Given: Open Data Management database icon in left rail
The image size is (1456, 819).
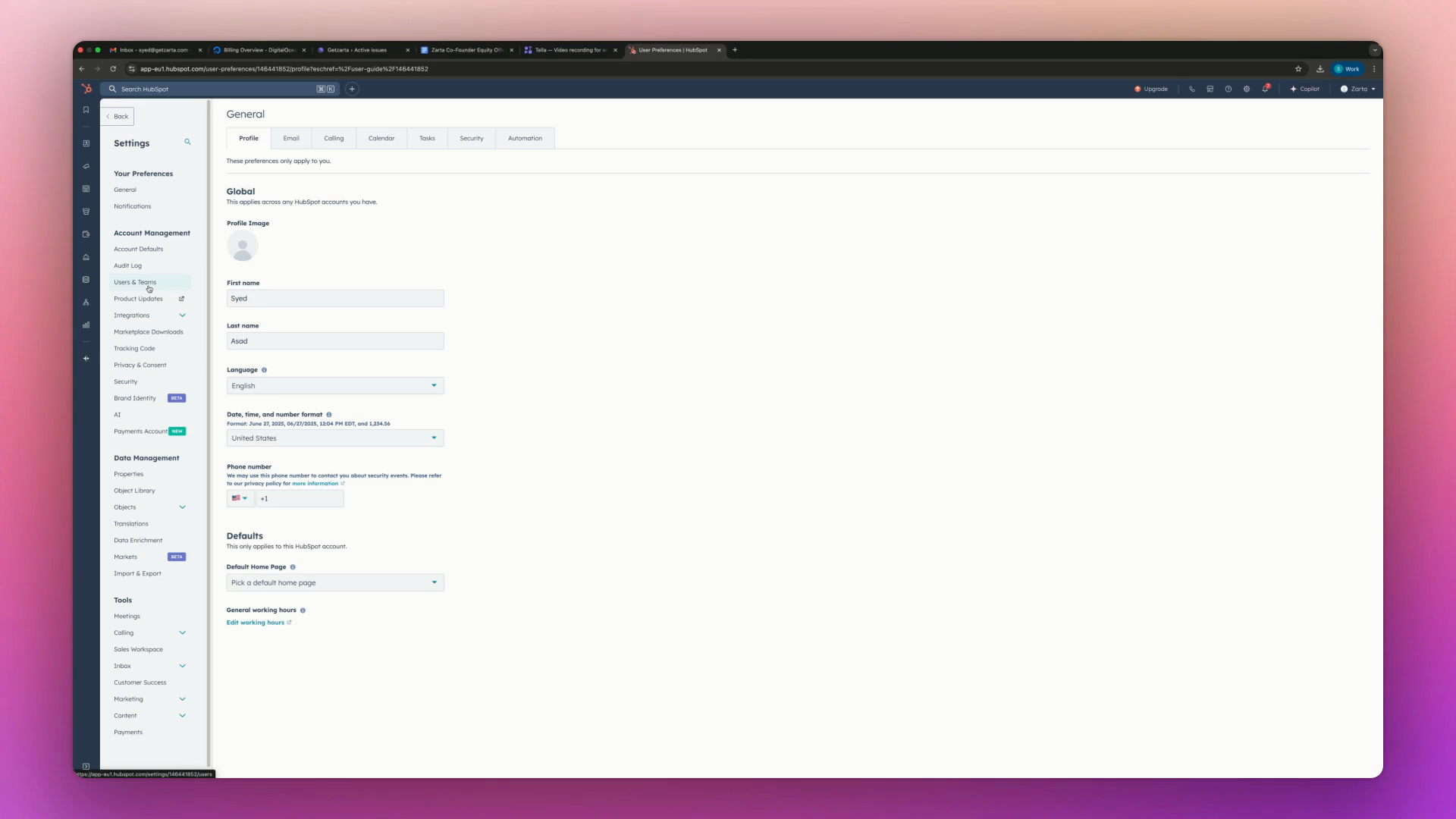Looking at the screenshot, I should [x=86, y=280].
